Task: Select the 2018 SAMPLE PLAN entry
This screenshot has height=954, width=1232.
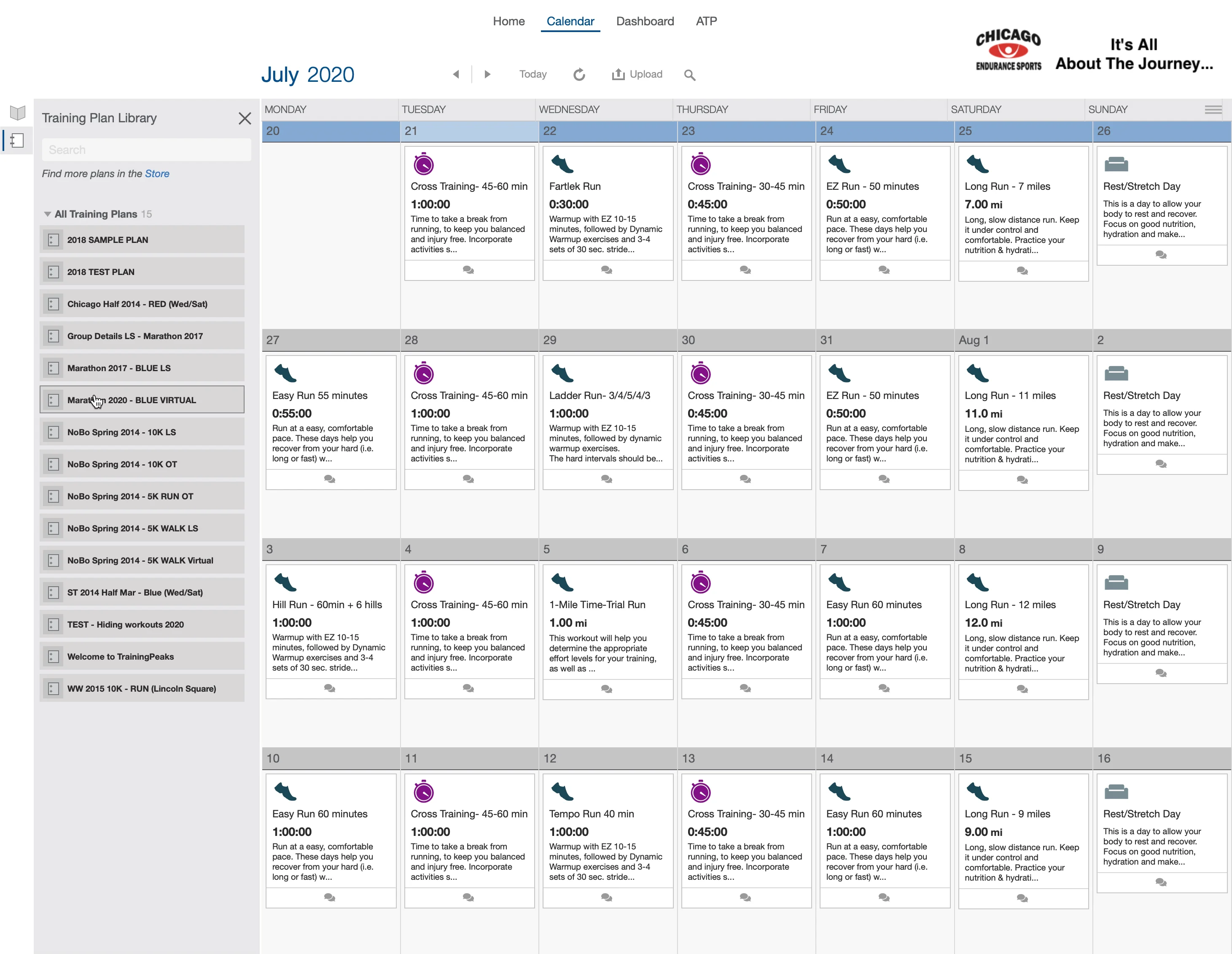Action: point(141,239)
